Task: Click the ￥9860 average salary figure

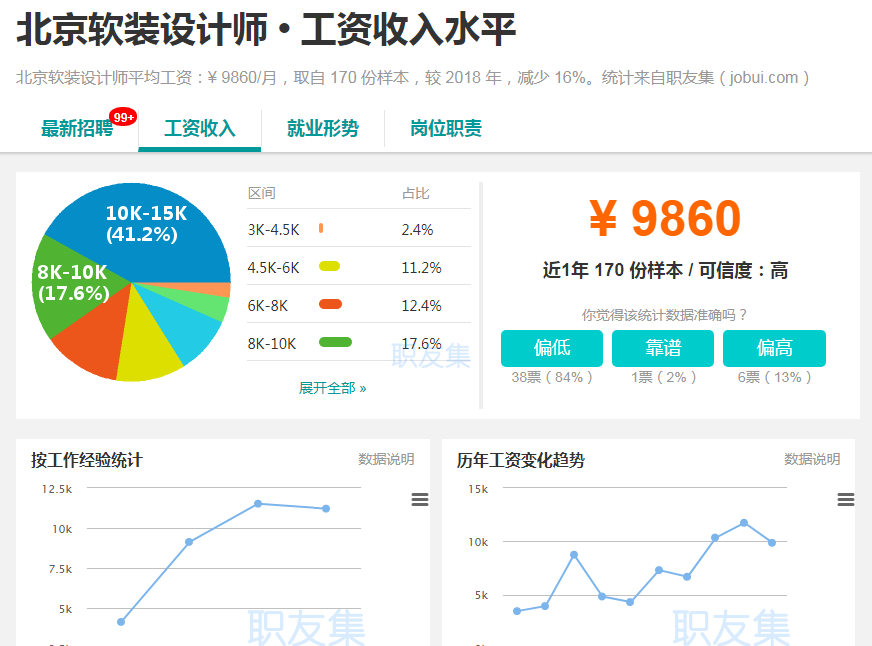Action: tap(665, 218)
